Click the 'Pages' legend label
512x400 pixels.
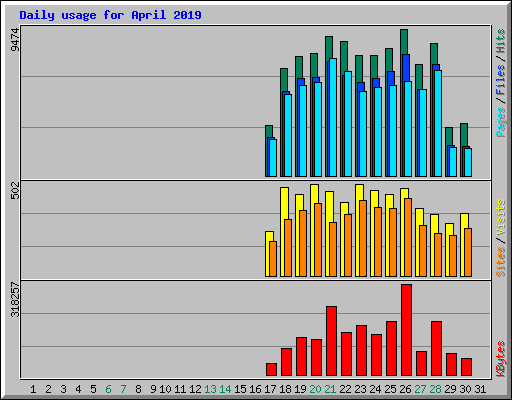501,122
